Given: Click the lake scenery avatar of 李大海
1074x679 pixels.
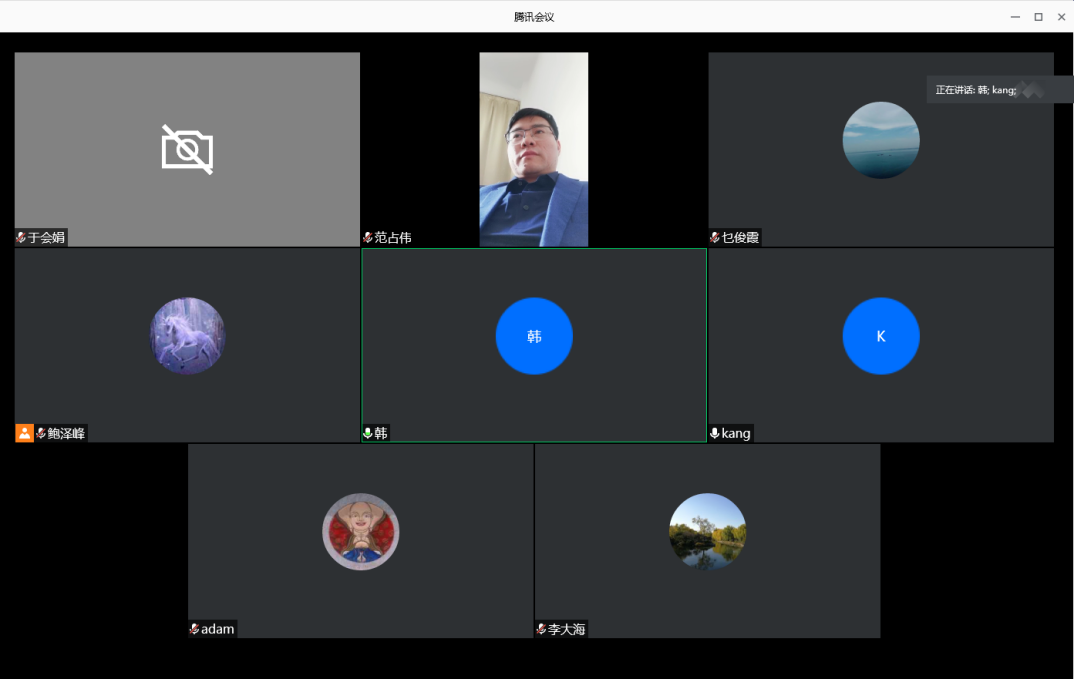Looking at the screenshot, I should click(x=707, y=531).
